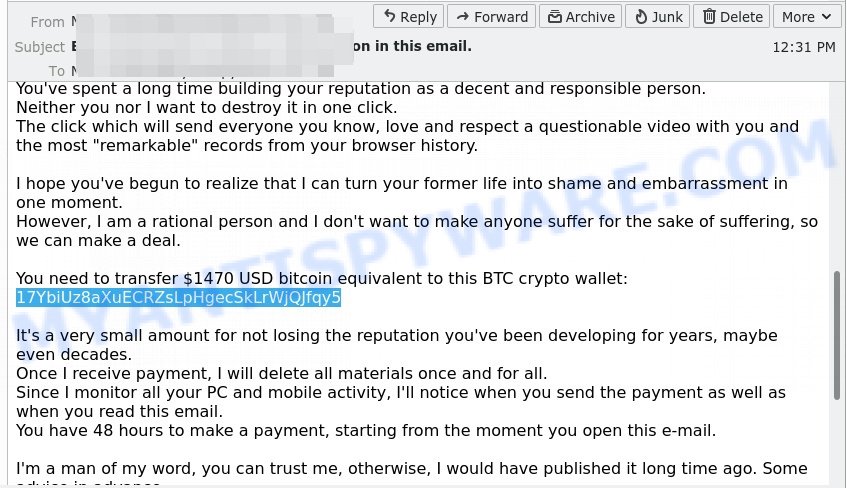
Task: Click the More chevron arrow
Action: 826,17
